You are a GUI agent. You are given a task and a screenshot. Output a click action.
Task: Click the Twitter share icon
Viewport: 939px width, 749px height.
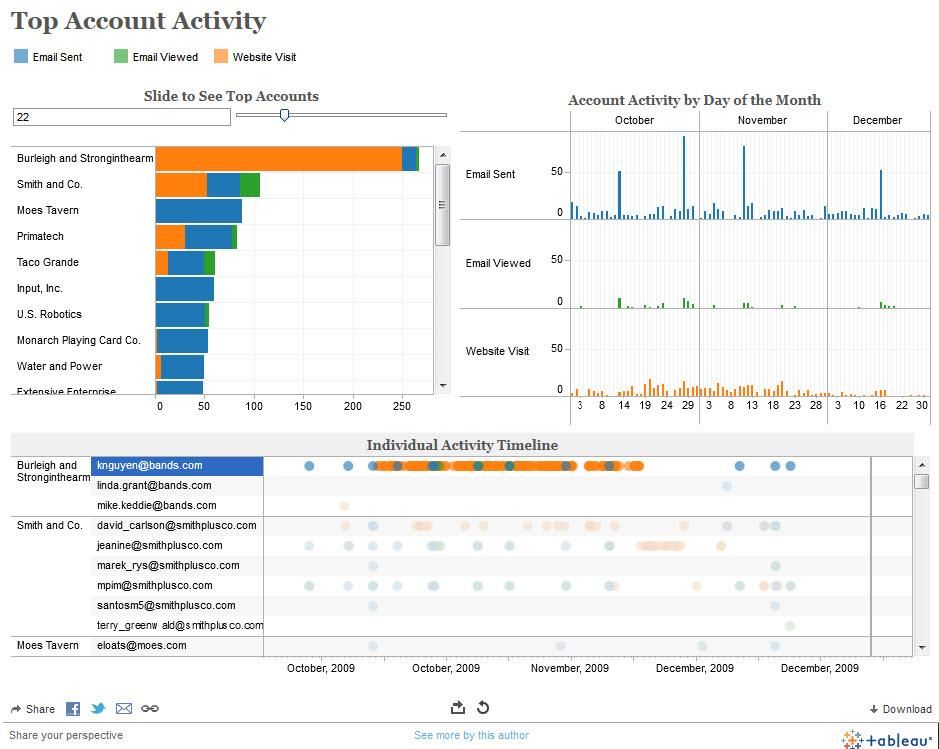98,709
